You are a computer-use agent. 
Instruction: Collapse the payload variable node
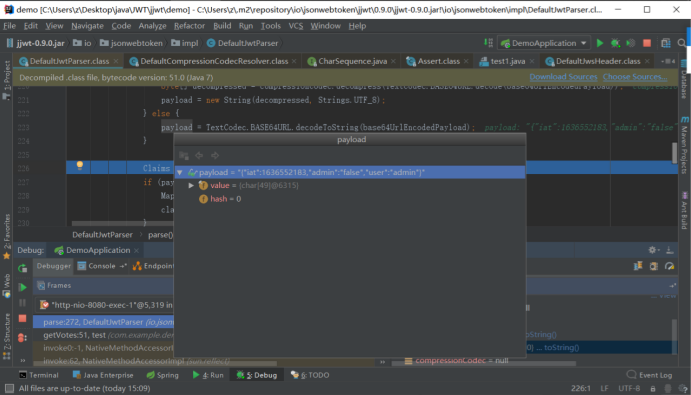coord(180,172)
